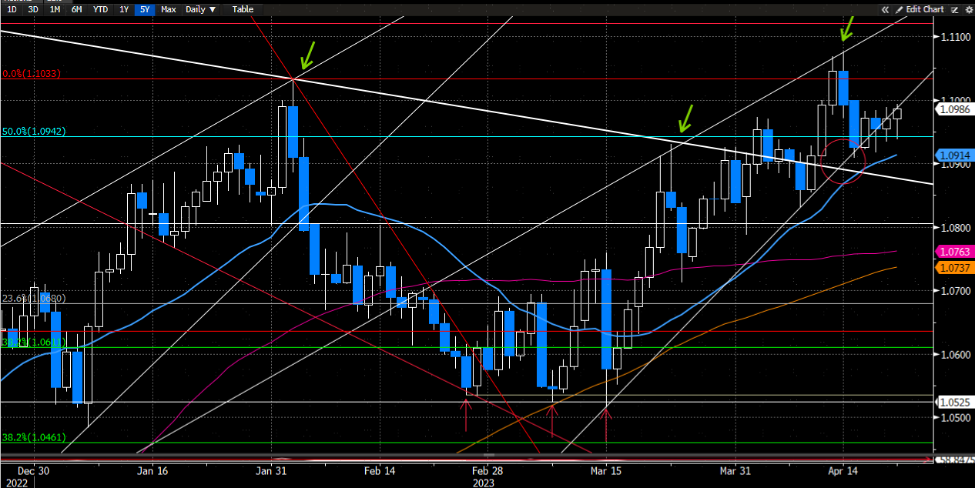Image resolution: width=976 pixels, height=488 pixels.
Task: Choose the 1Y range
Action: pos(124,9)
